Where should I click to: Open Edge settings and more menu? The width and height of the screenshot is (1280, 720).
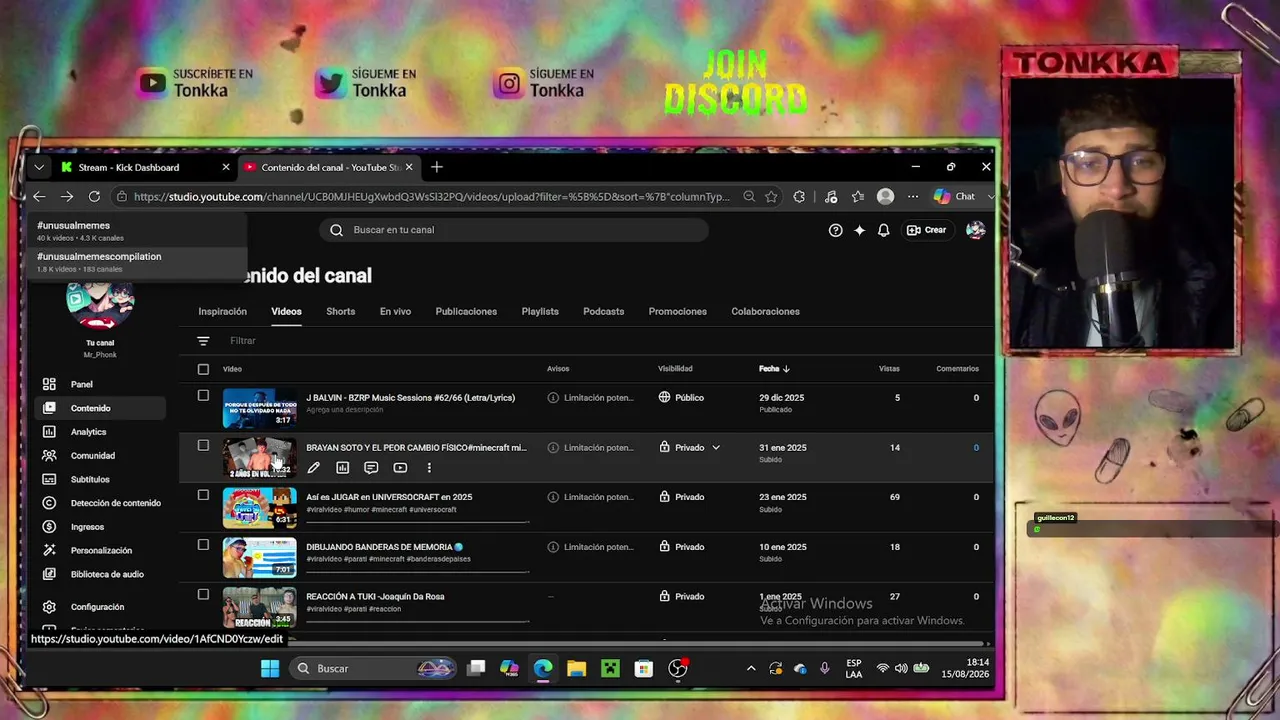912,197
